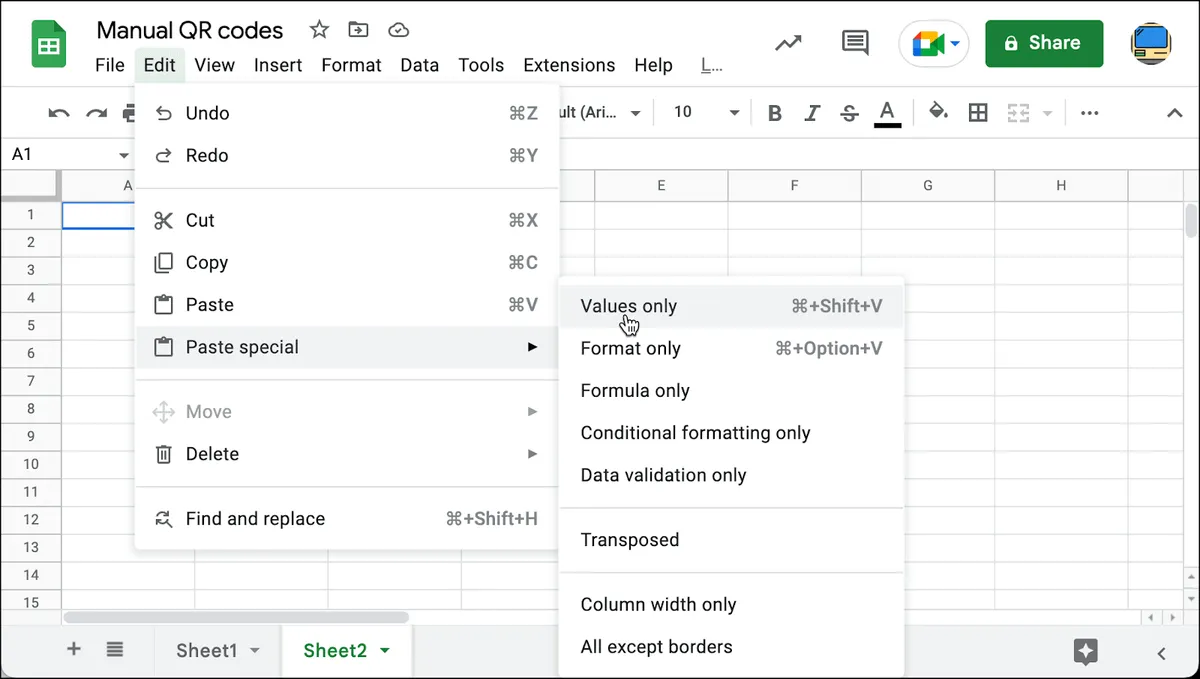Click the toolbar Redo arrow
Screen dimensions: 1200x679
pos(96,113)
